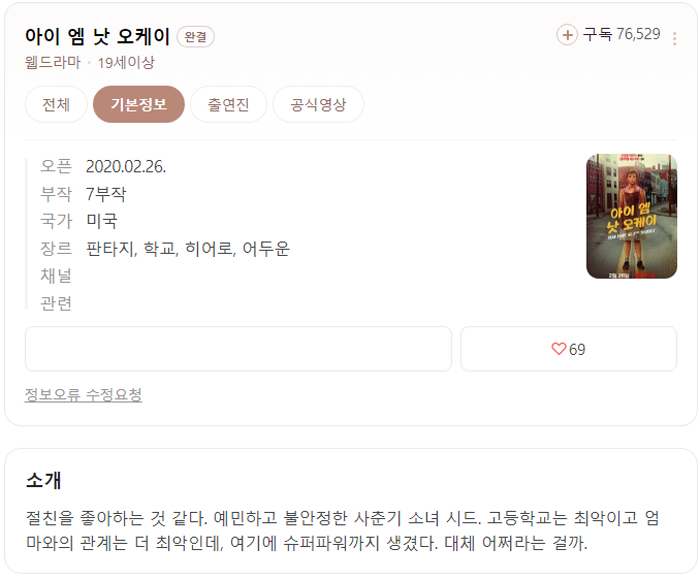Click the 2020.02.26. open date
Image resolution: width=700 pixels, height=579 pixels.
click(x=126, y=167)
